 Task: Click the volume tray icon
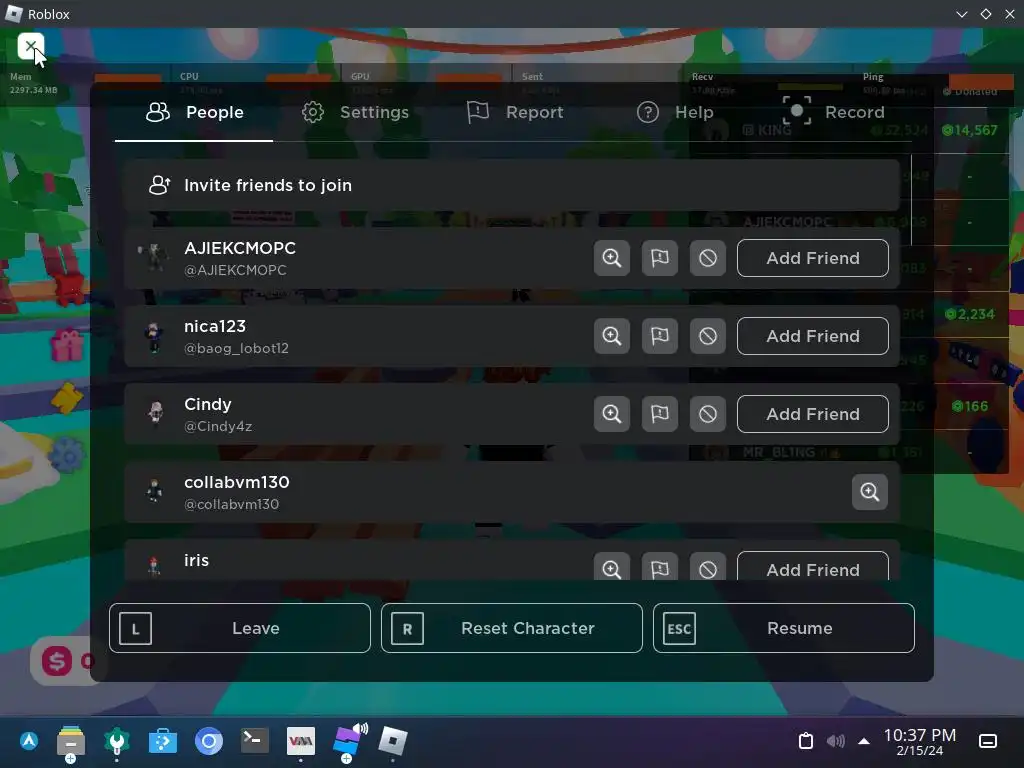(x=835, y=741)
